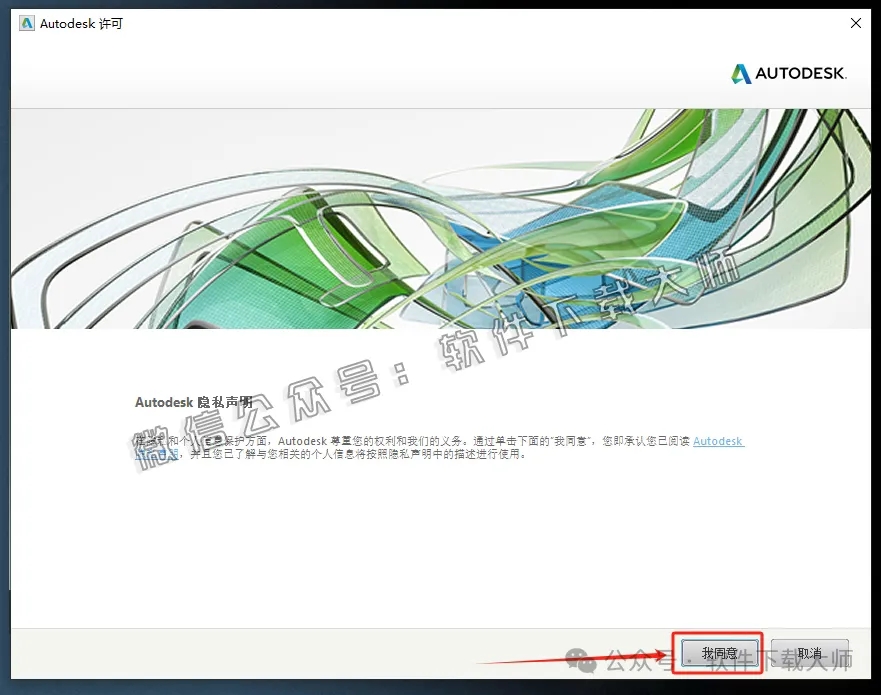Click the Autodesk emblem next to the window title
The width and height of the screenshot is (881, 695).
(26, 23)
